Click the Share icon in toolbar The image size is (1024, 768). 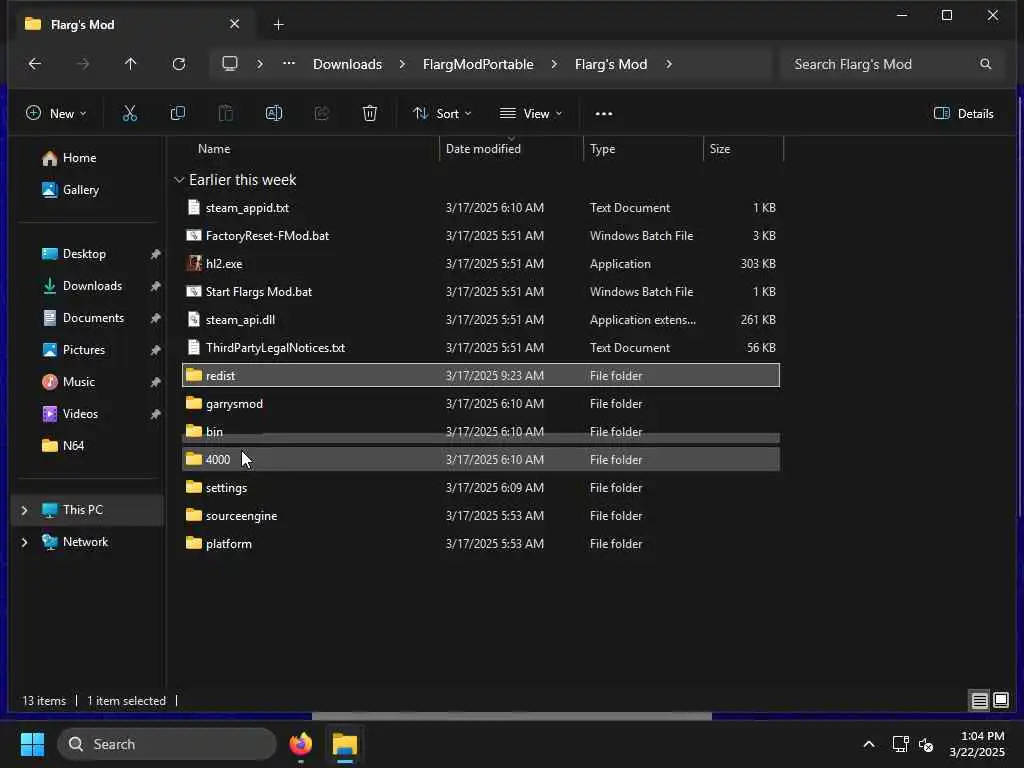322,114
